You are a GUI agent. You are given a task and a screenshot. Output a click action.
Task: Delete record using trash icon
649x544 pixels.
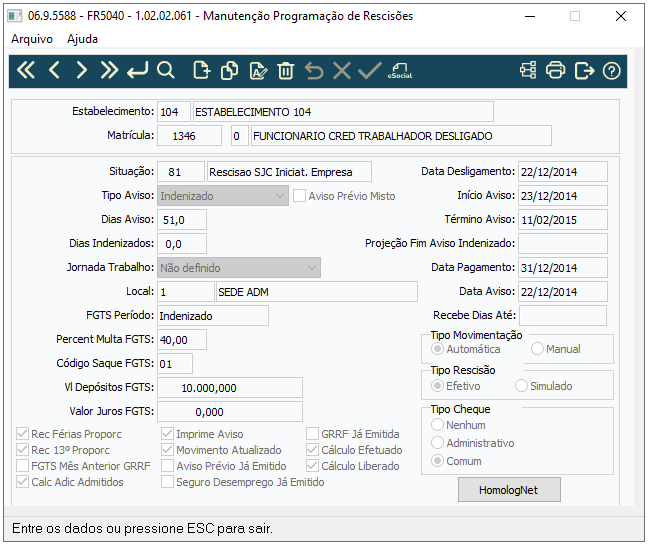[286, 70]
